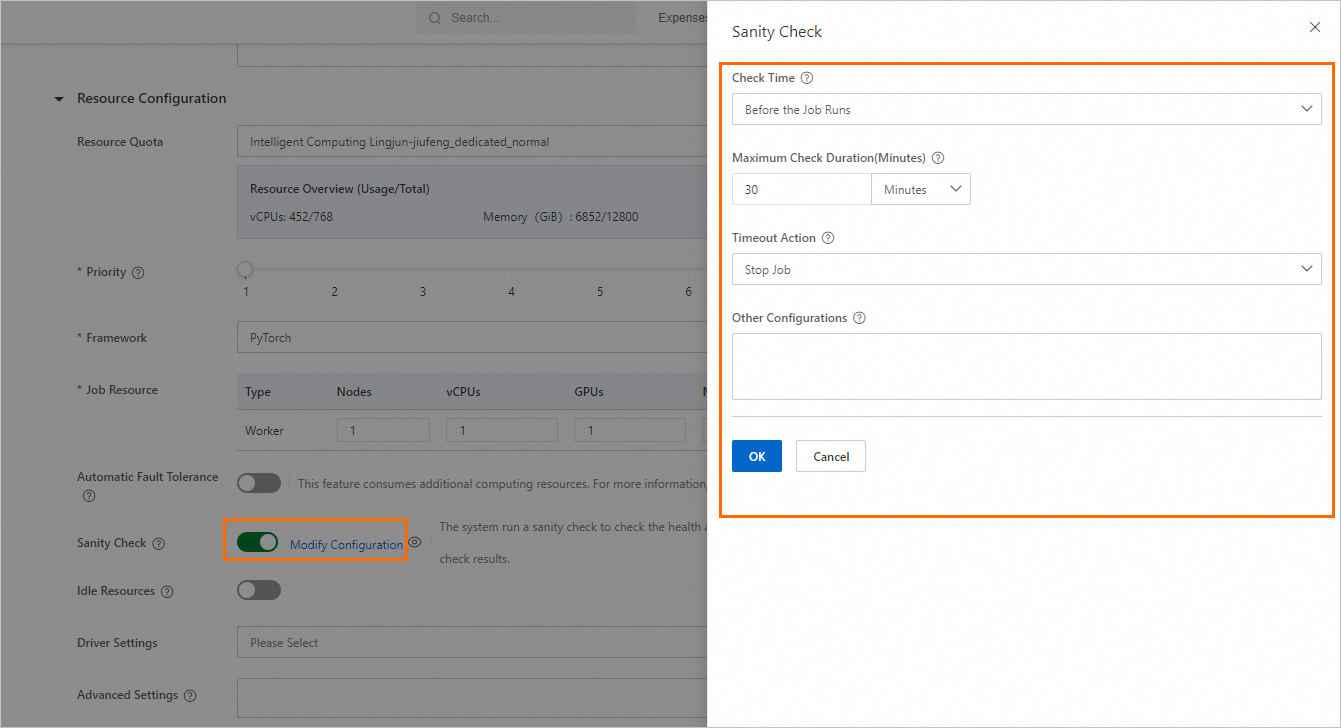Screen dimensions: 1341x728
Task: Open help icon next to Check Time
Action: (x=807, y=78)
